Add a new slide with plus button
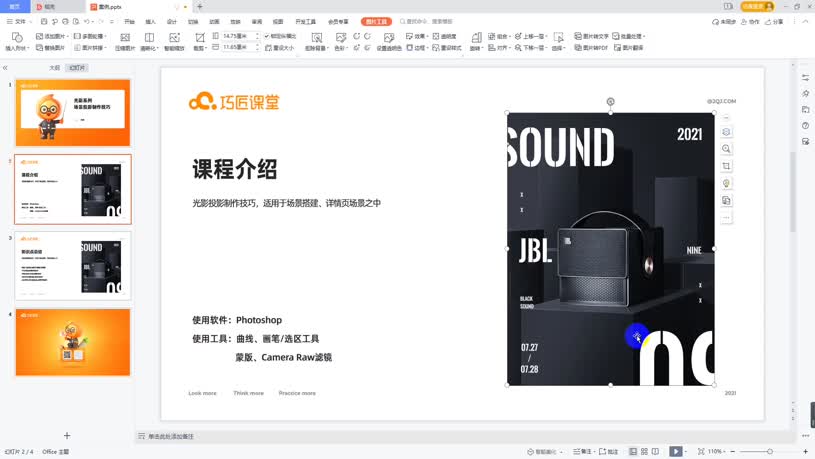 [x=67, y=436]
